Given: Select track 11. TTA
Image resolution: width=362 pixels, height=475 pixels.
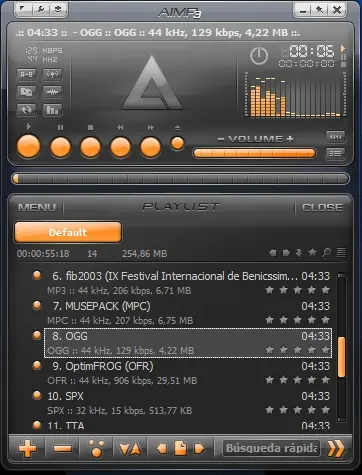Looking at the screenshot, I should 188,426.
